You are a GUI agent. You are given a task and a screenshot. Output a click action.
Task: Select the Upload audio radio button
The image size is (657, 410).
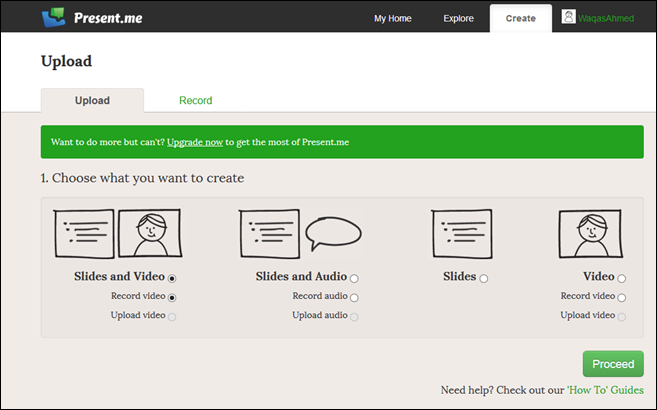coord(354,317)
